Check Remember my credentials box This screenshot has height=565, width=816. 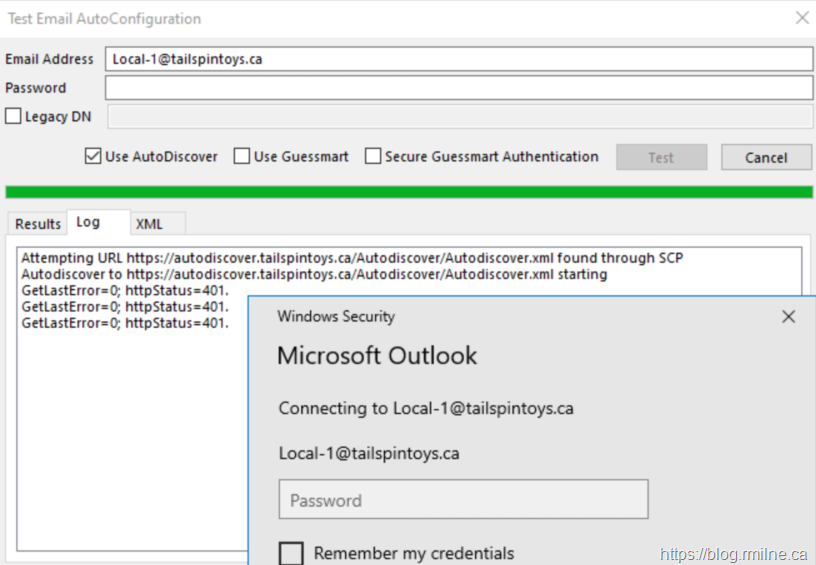tap(291, 553)
